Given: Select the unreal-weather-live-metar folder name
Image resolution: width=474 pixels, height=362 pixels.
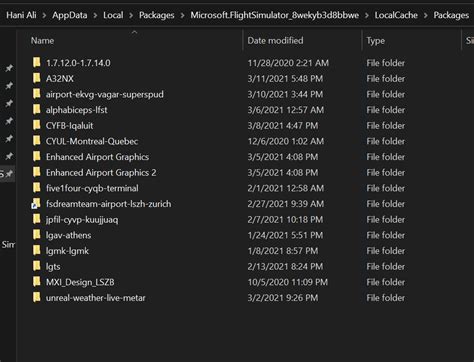Looking at the screenshot, I should pyautogui.click(x=96, y=298).
